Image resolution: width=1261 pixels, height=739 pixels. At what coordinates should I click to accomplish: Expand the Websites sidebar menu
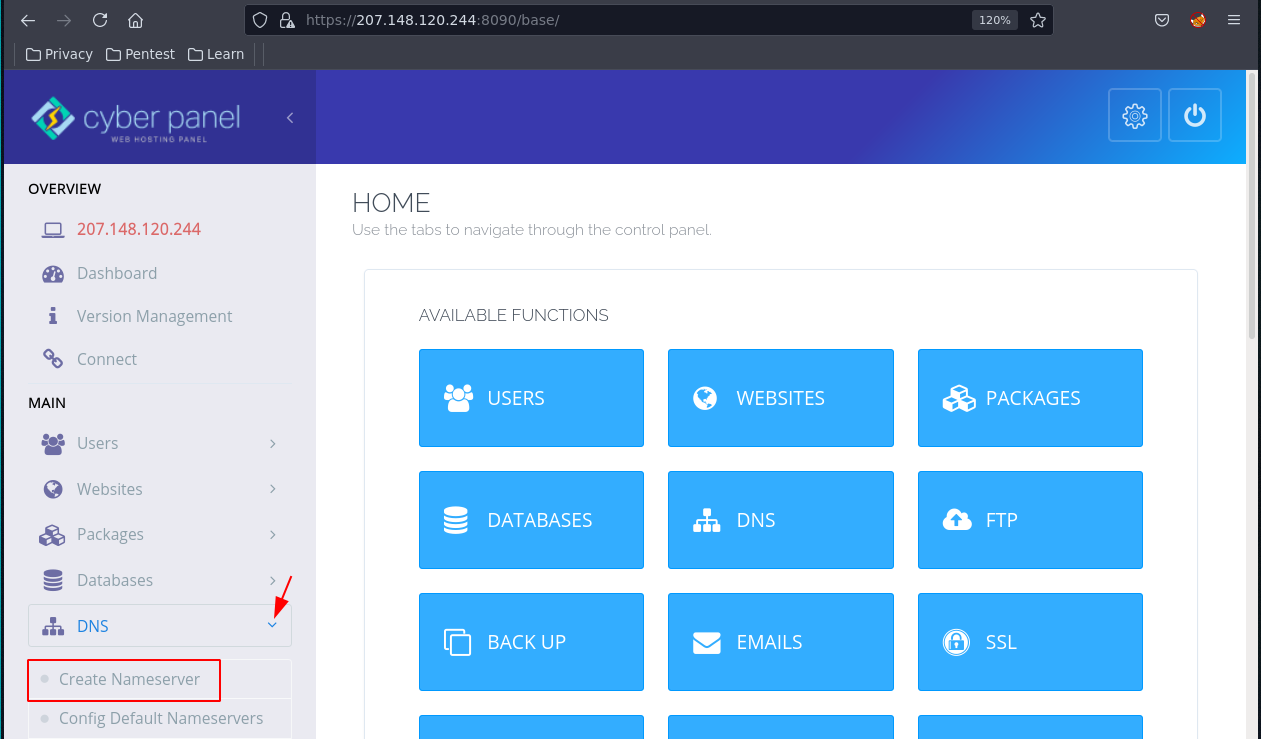[160, 489]
